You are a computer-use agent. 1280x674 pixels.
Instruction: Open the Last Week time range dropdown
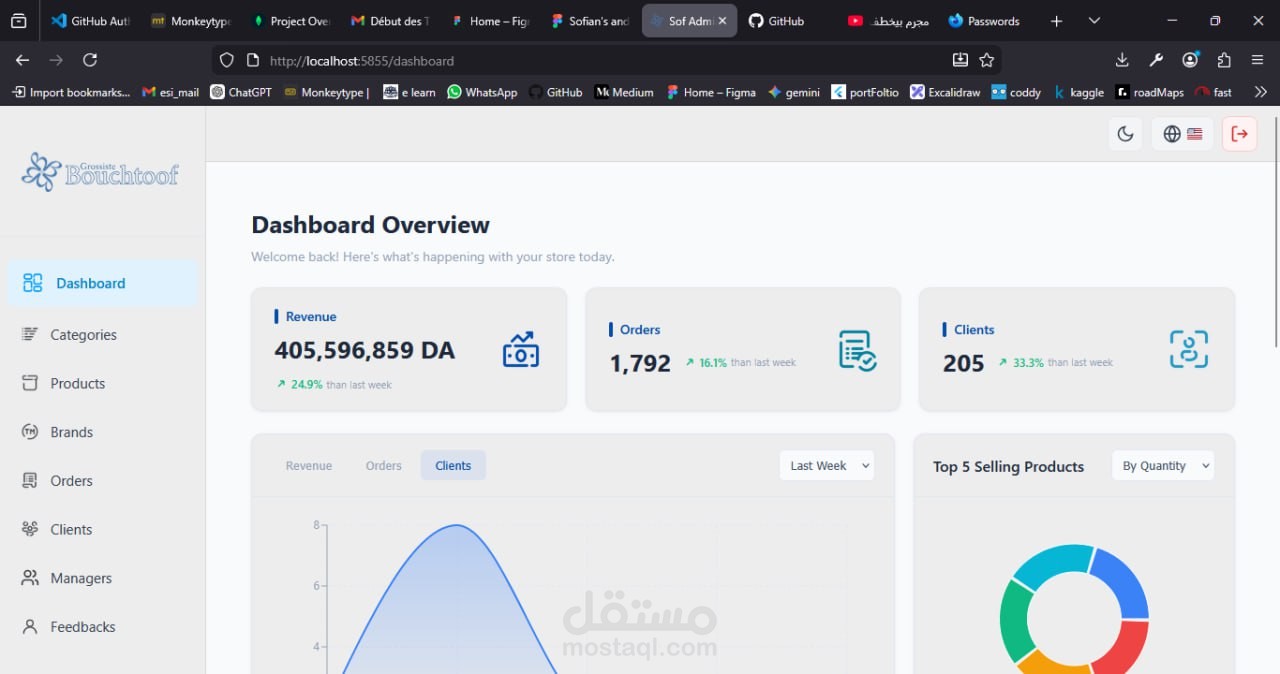[826, 465]
